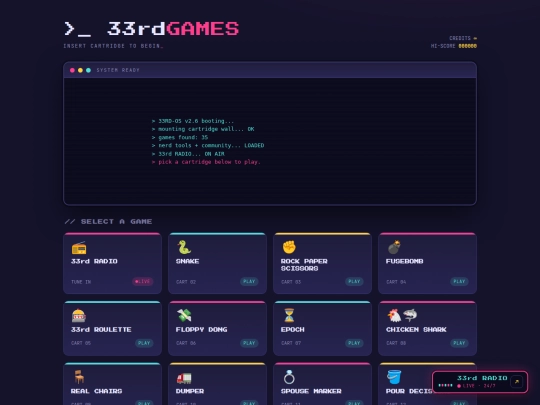Click the Snake game snake icon
This screenshot has height=405, width=540.
[184, 247]
